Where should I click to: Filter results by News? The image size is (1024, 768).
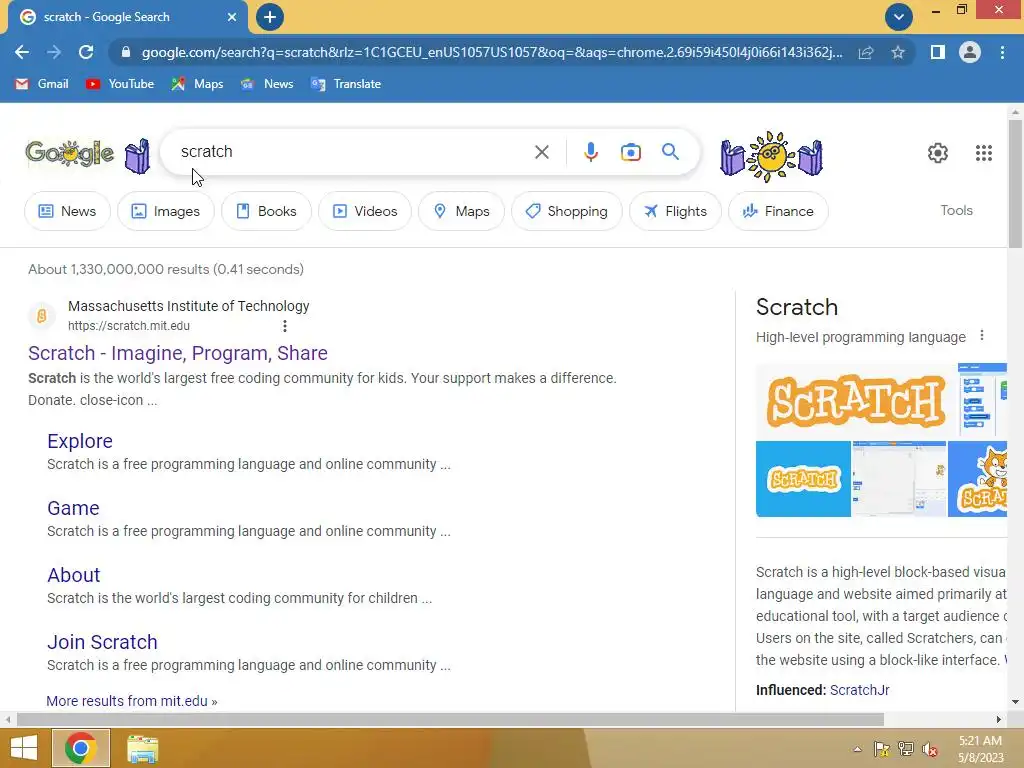tap(67, 211)
